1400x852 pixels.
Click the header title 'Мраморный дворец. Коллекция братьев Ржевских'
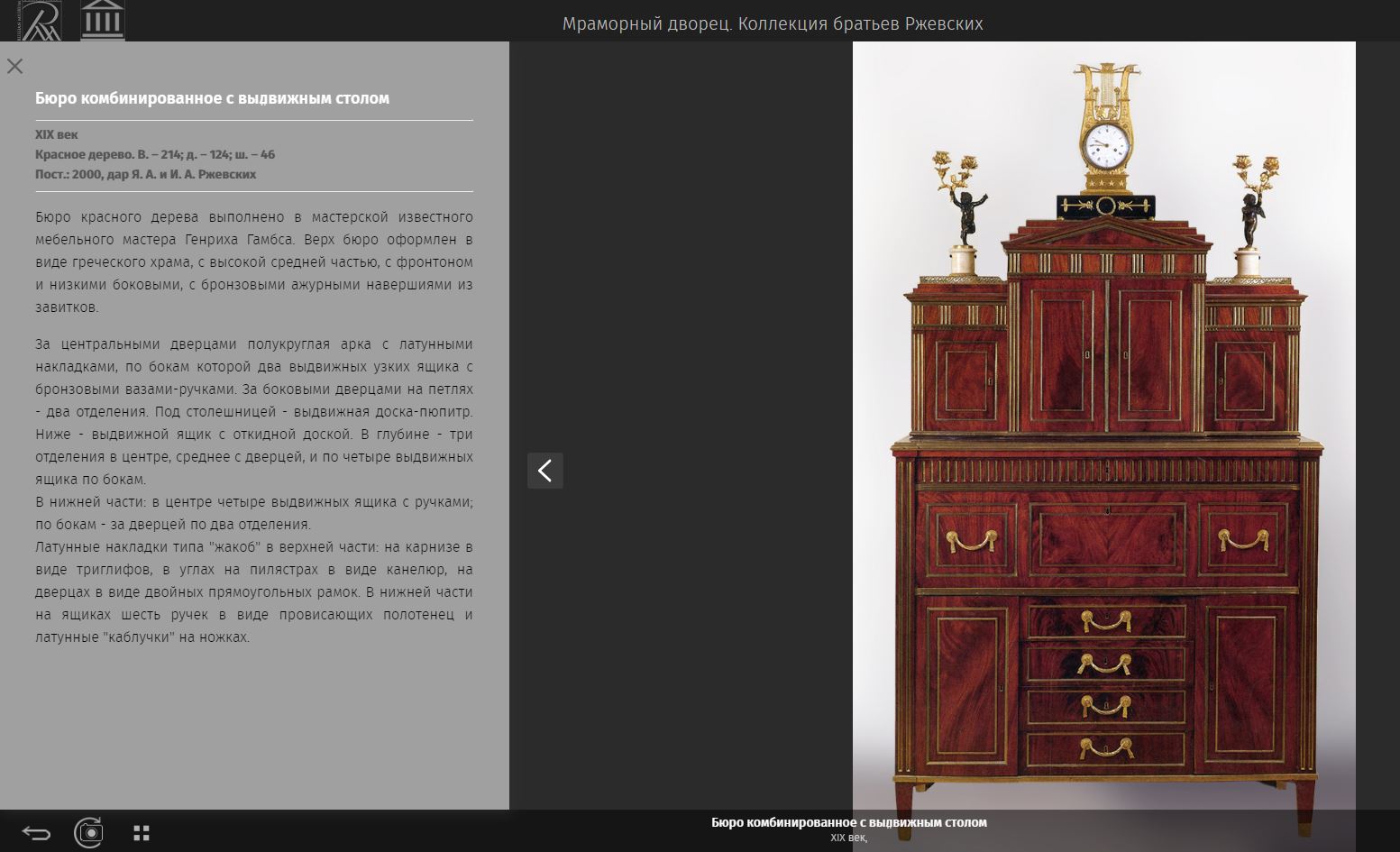pyautogui.click(x=772, y=23)
